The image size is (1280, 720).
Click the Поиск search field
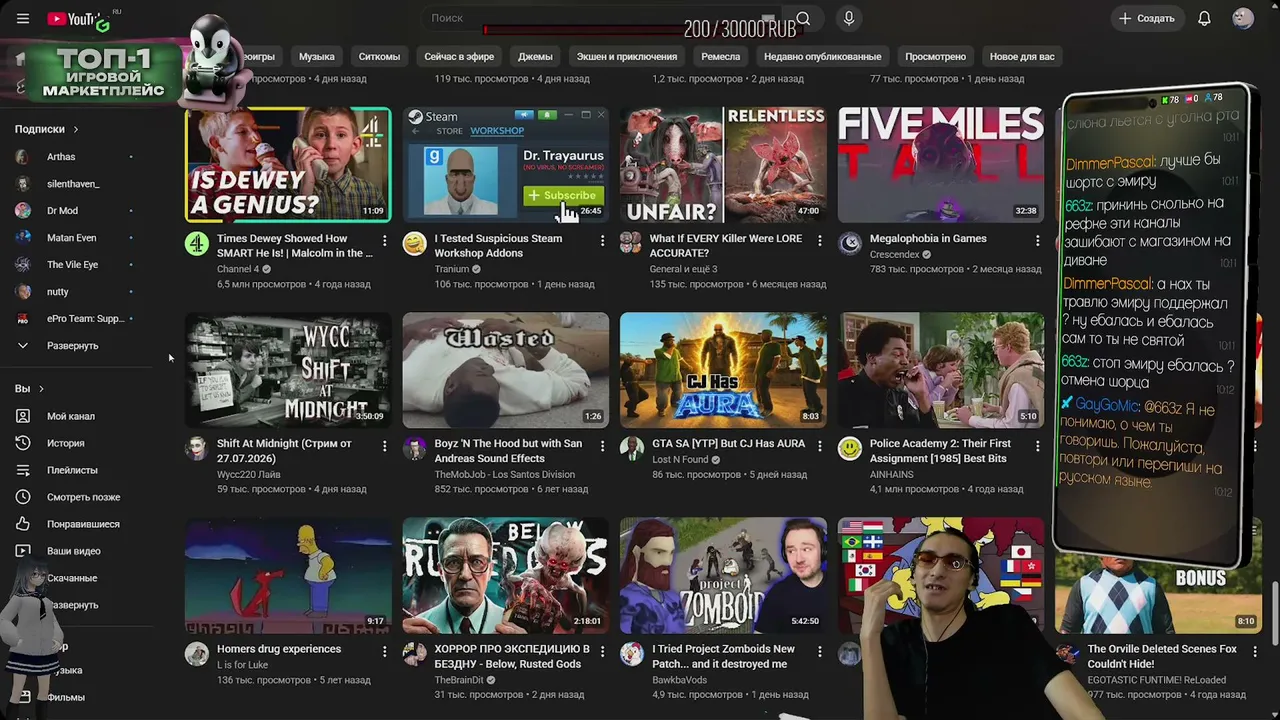tap(600, 18)
